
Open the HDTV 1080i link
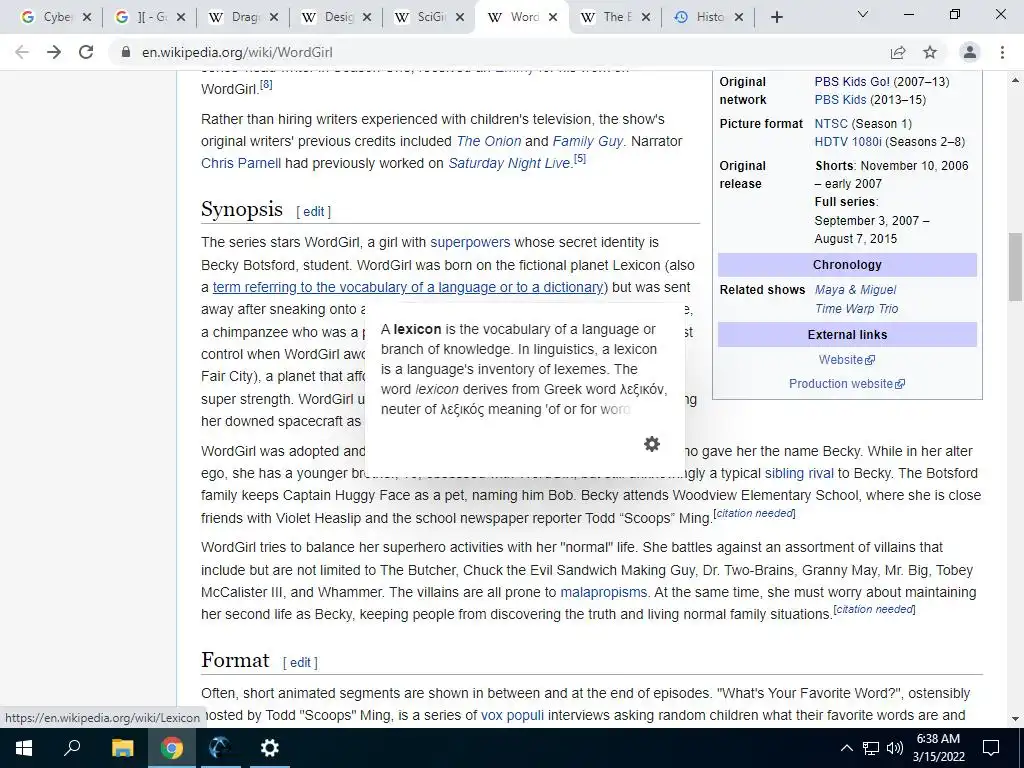[x=848, y=142]
